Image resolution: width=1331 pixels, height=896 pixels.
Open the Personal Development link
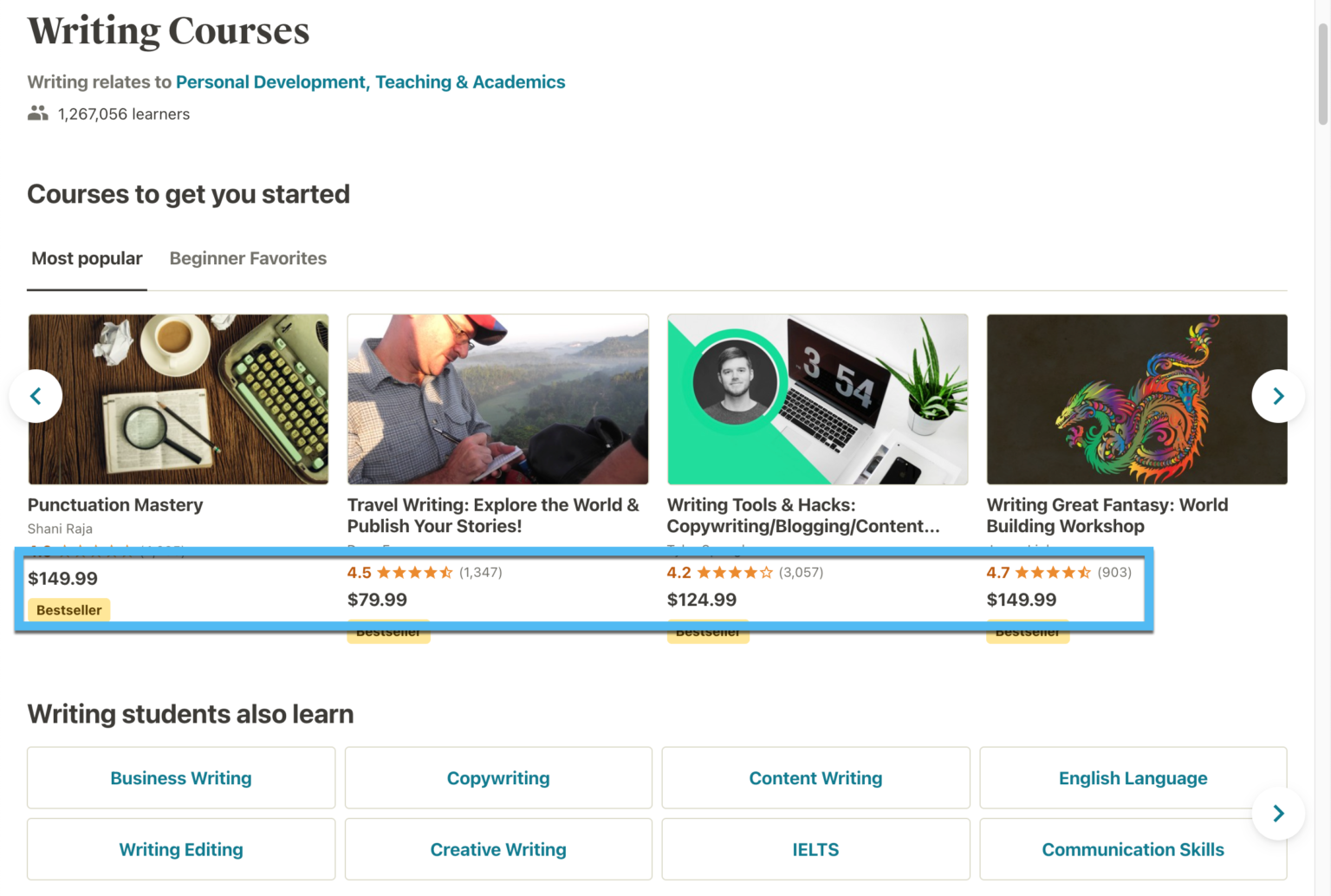(x=269, y=81)
